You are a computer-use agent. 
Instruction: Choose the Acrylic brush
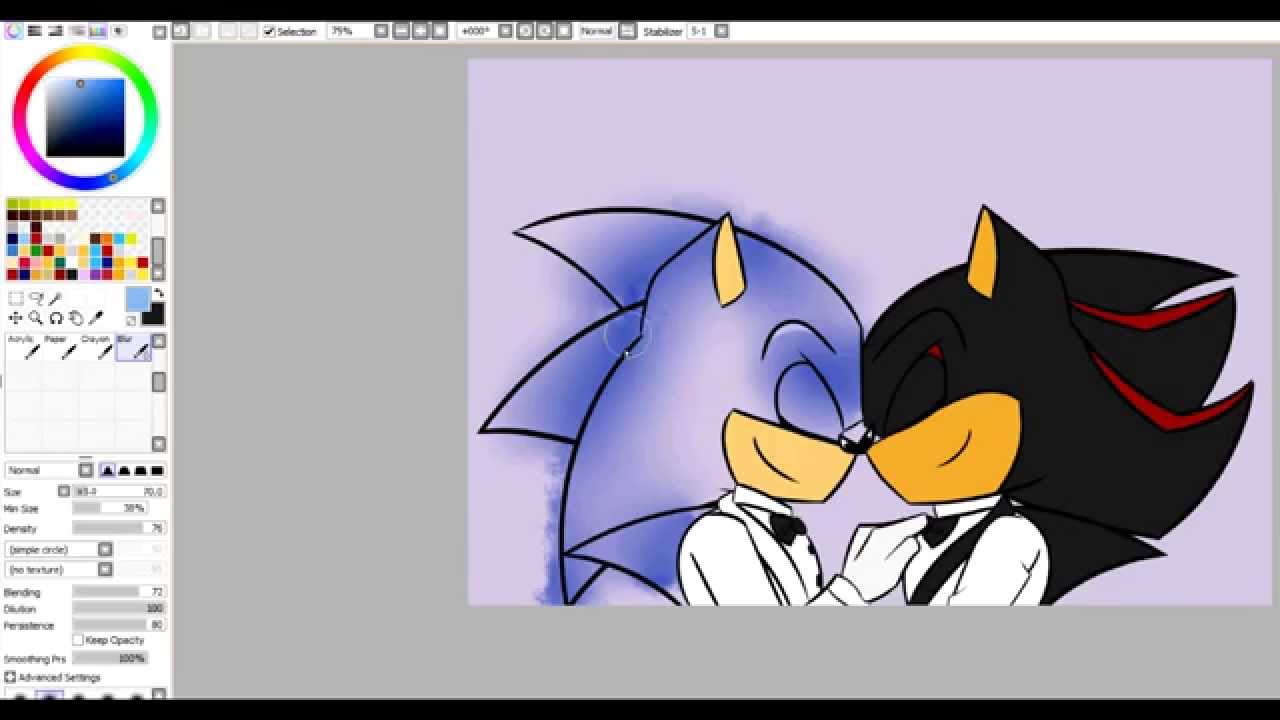click(23, 347)
